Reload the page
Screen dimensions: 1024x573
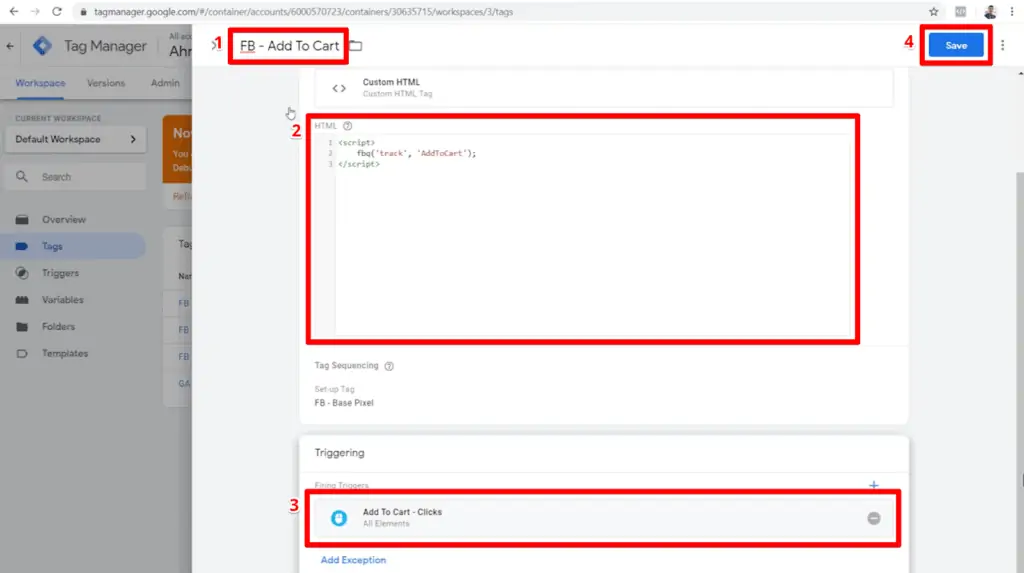tap(57, 11)
